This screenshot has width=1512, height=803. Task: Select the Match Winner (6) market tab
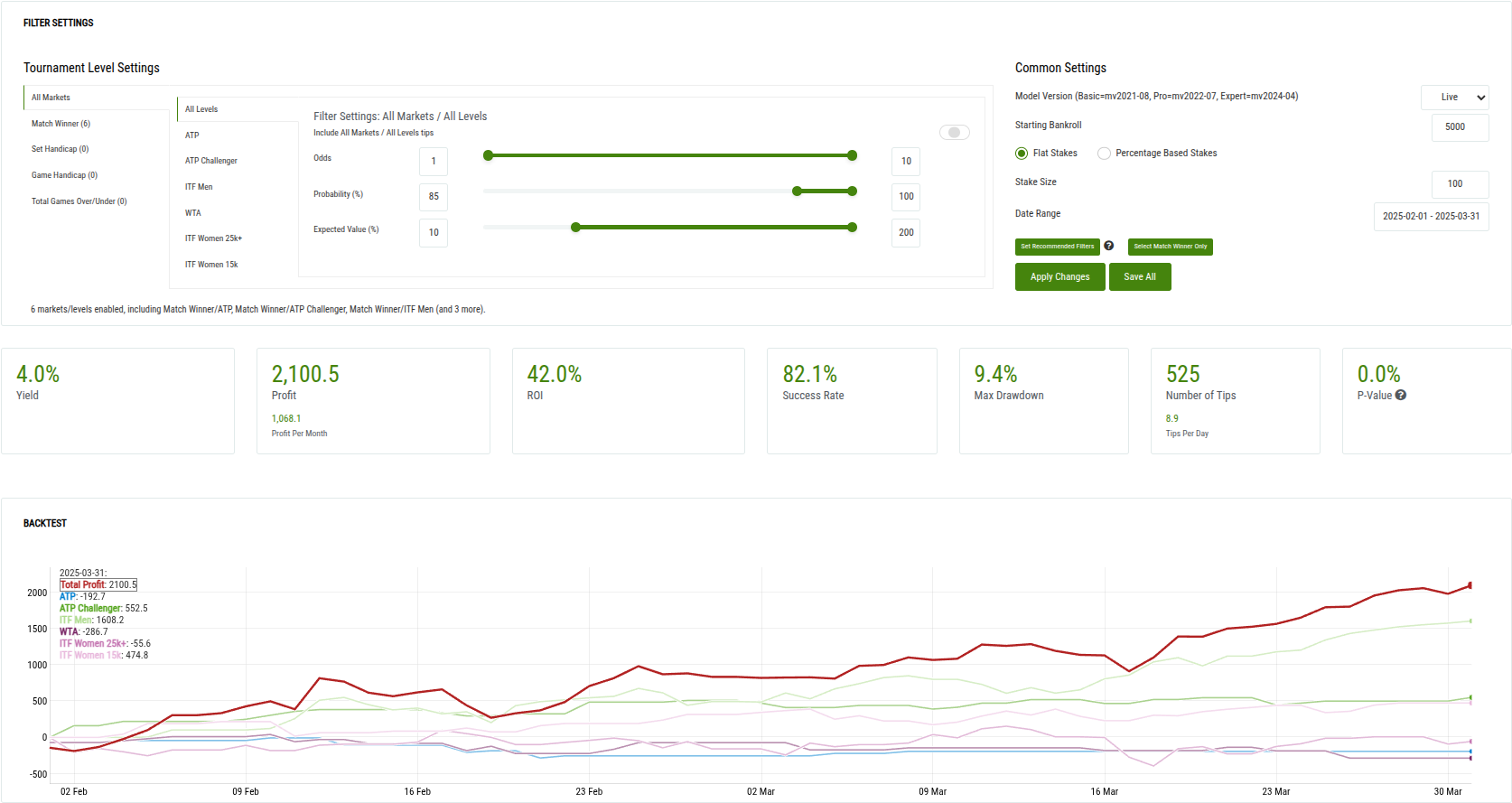click(x=61, y=124)
